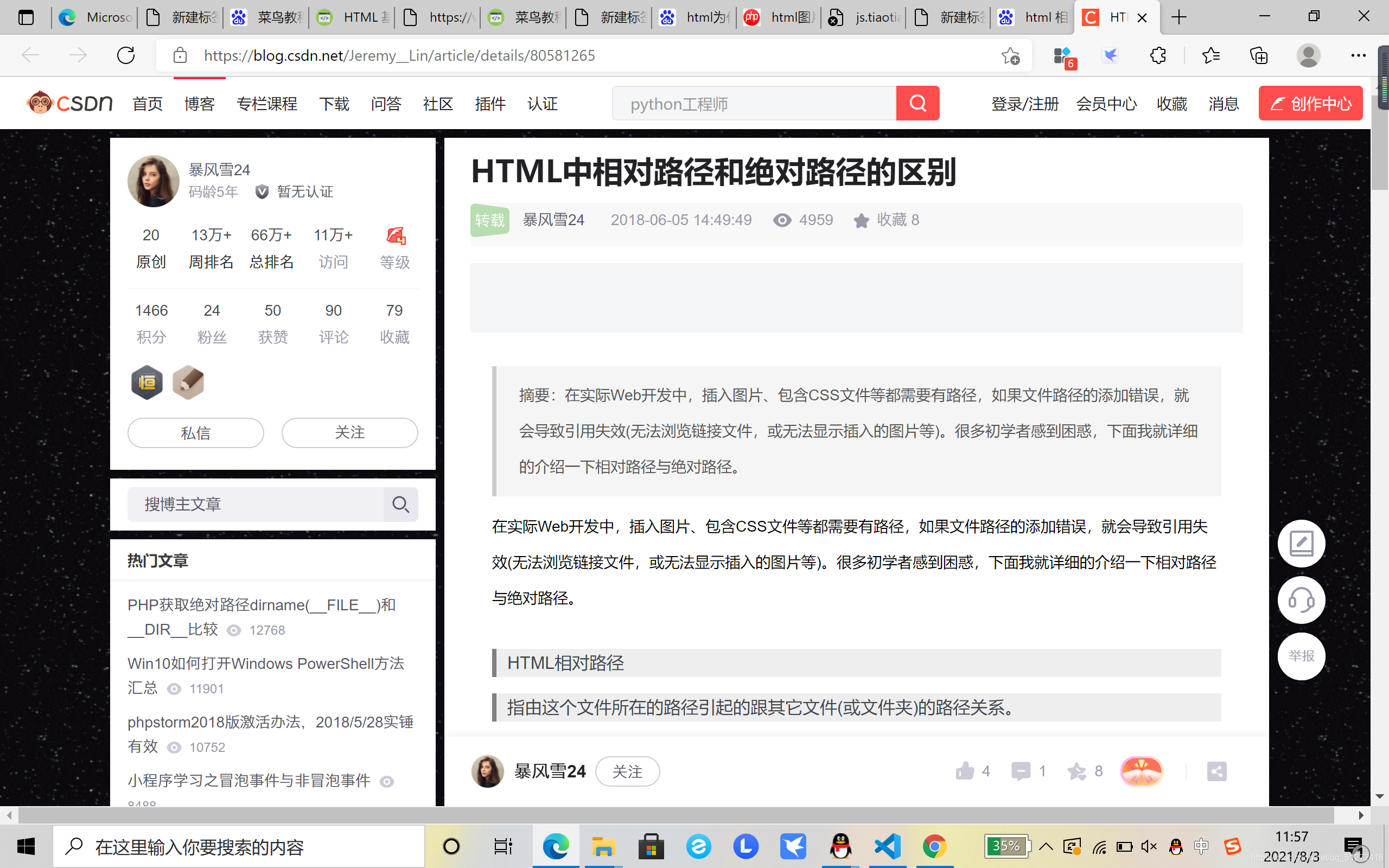Open the 认证 nav item
Screen dimensions: 1389x868
pos(543,104)
